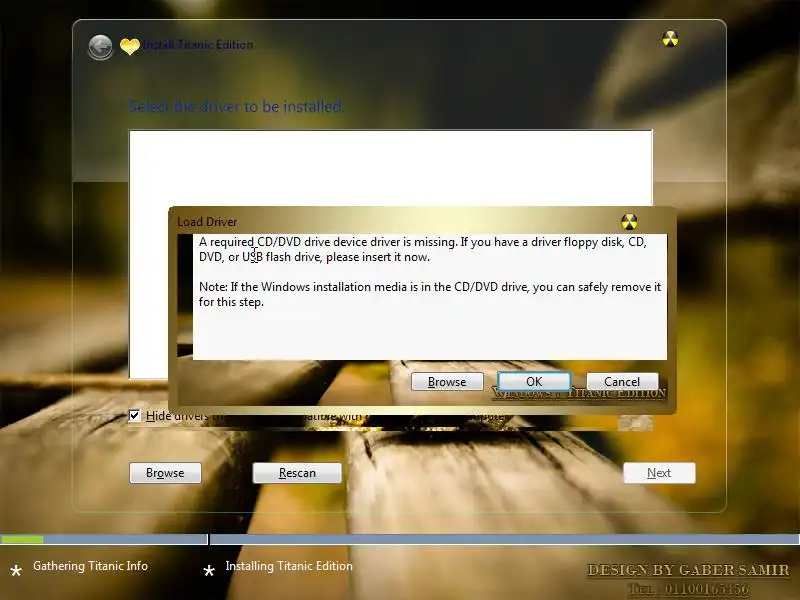800x600 pixels.
Task: Toggle Hide drivers checkbox
Action: (134, 415)
